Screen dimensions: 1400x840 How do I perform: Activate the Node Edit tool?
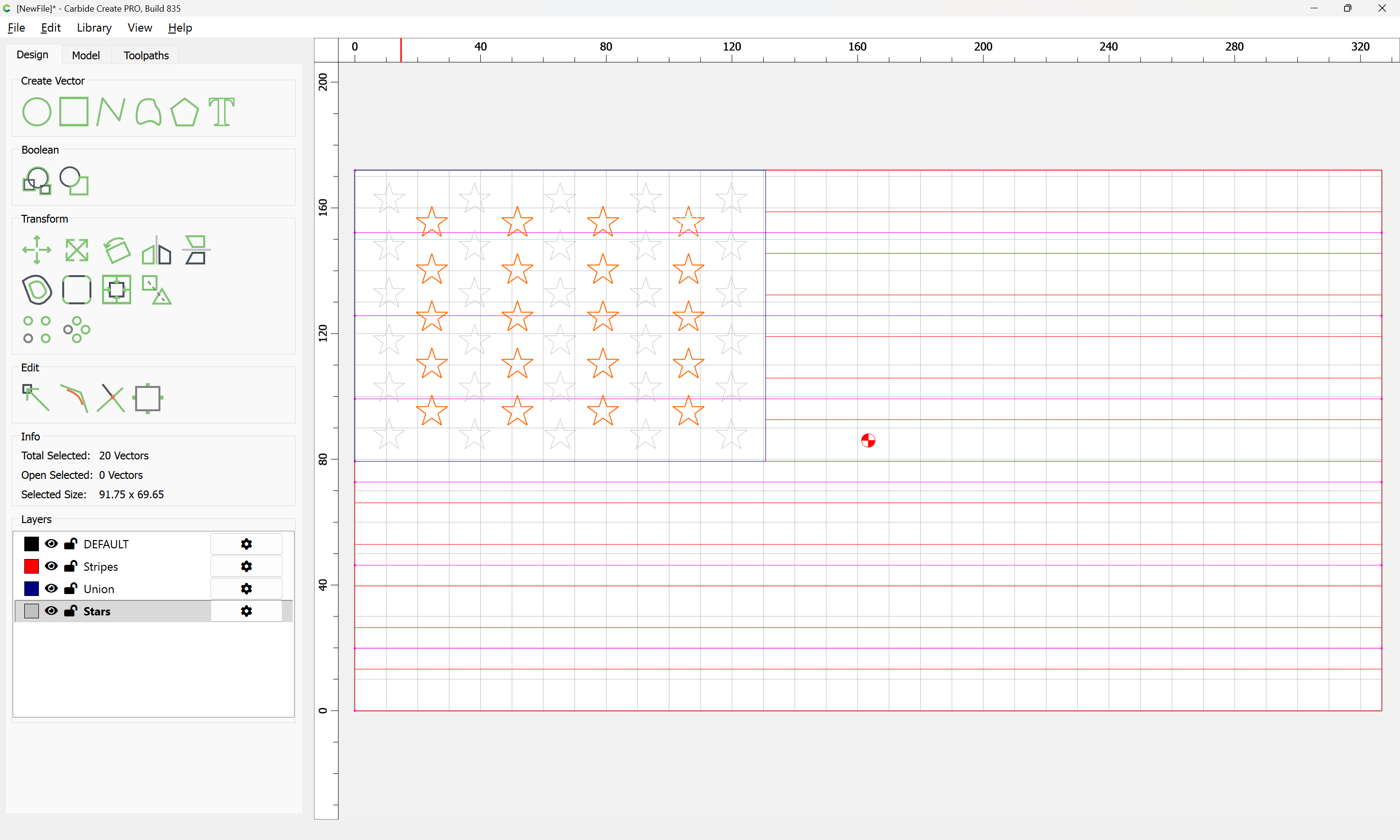[35, 398]
